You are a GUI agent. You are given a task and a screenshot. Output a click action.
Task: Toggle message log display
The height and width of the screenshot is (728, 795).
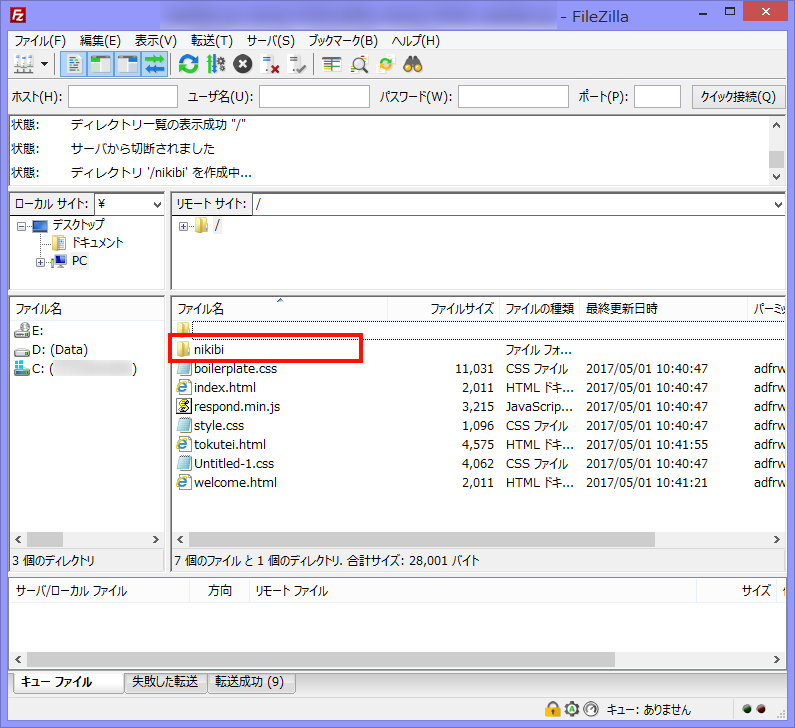74,64
